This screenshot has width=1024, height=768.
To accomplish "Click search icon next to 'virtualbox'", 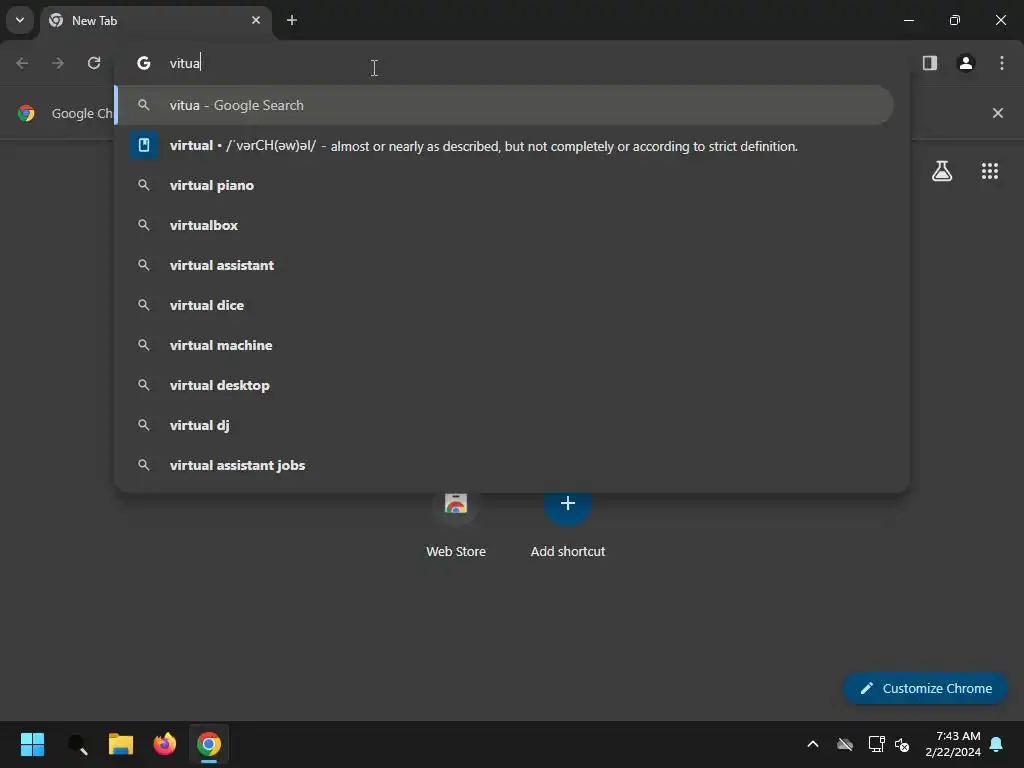I will [x=144, y=225].
